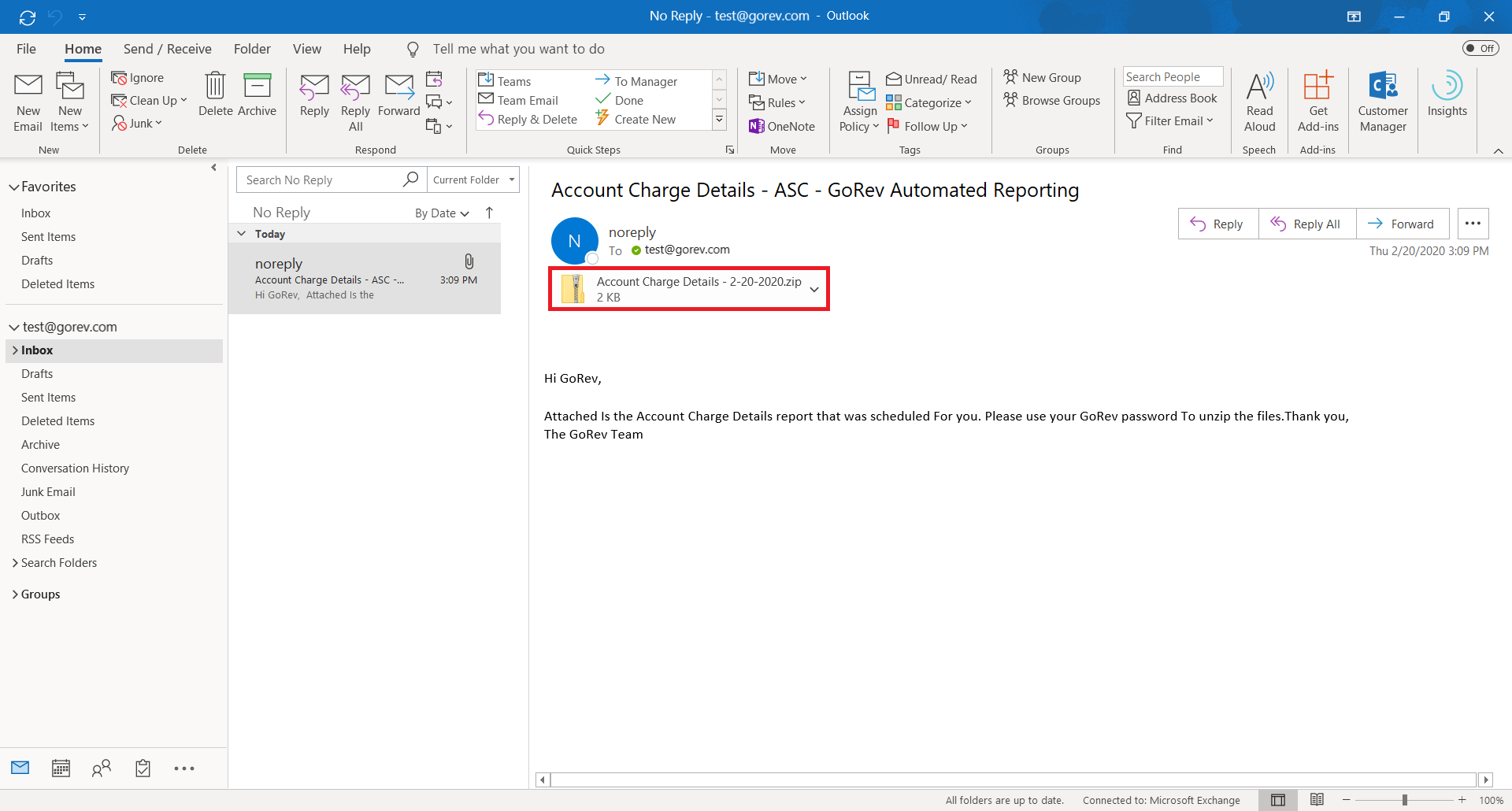The height and width of the screenshot is (811, 1512).
Task: Open attachment options dropdown arrow
Action: [x=814, y=289]
